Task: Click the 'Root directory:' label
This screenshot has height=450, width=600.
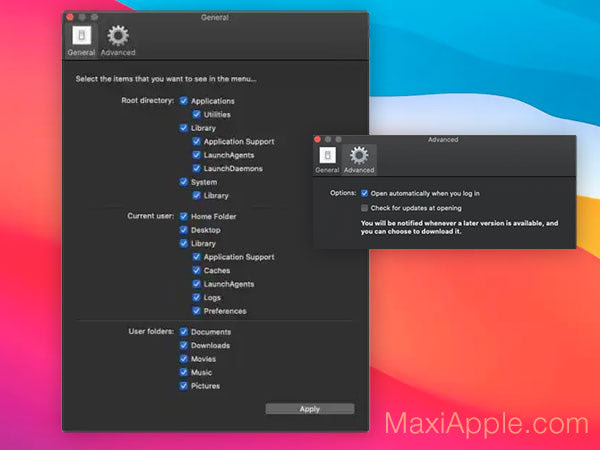Action: (147, 100)
